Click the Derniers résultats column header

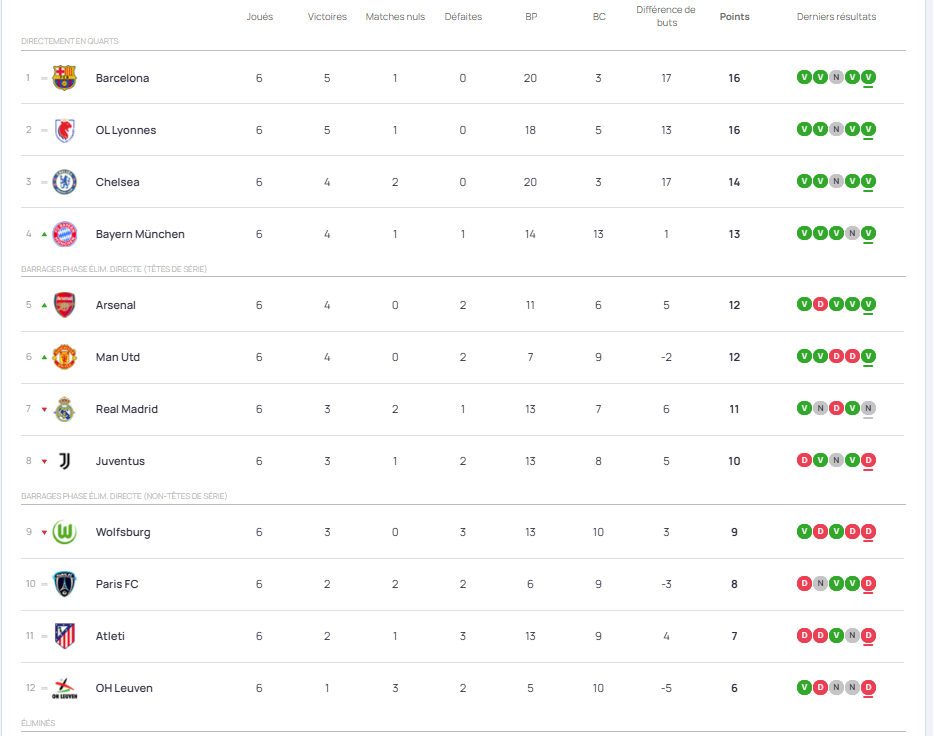(836, 17)
